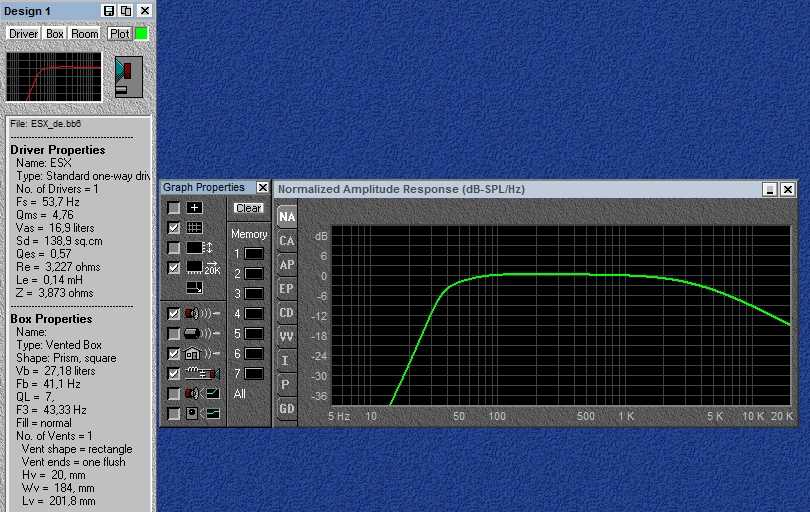Click the 'Type: Vented Box' line
Screen dimensions: 810x512
point(59,345)
